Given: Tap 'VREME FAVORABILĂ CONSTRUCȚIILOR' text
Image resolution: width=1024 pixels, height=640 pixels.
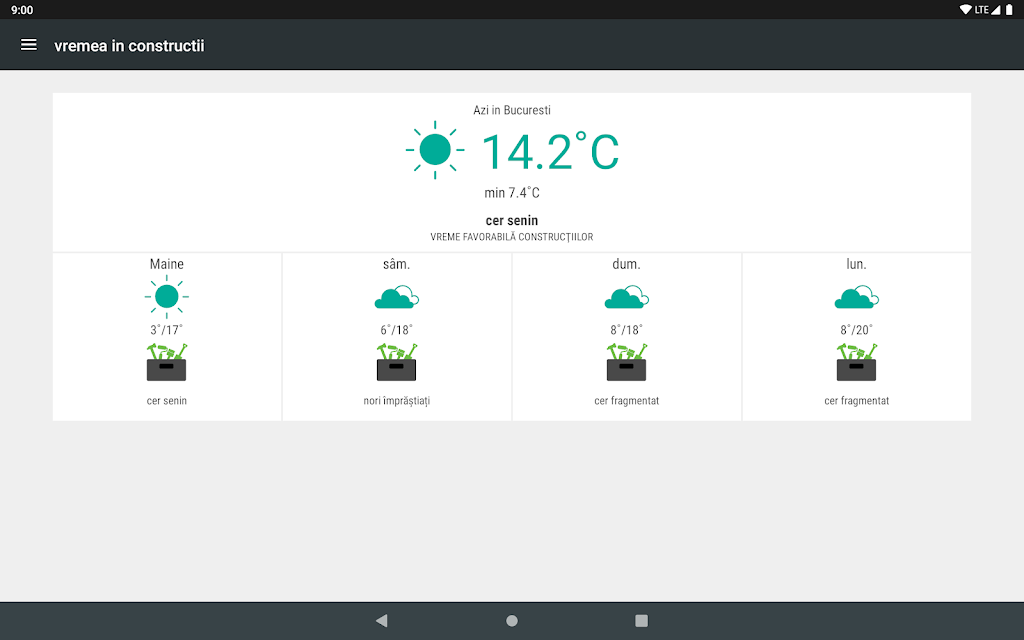Looking at the screenshot, I should pyautogui.click(x=512, y=237).
